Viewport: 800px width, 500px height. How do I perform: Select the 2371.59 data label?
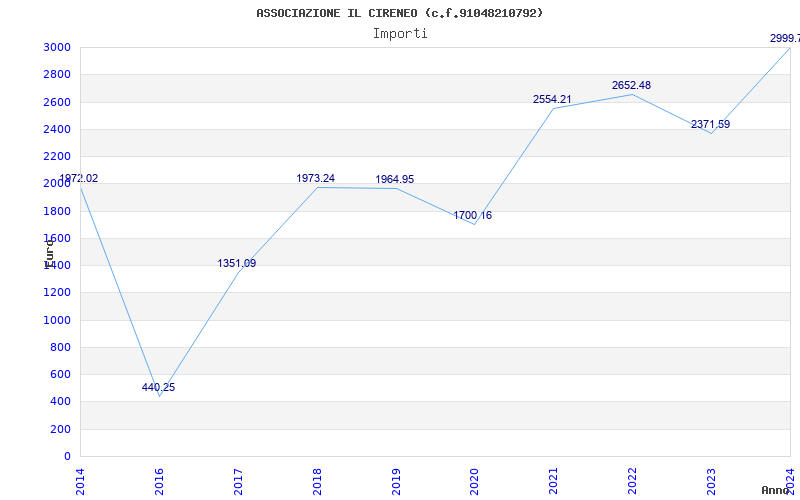pyautogui.click(x=711, y=124)
